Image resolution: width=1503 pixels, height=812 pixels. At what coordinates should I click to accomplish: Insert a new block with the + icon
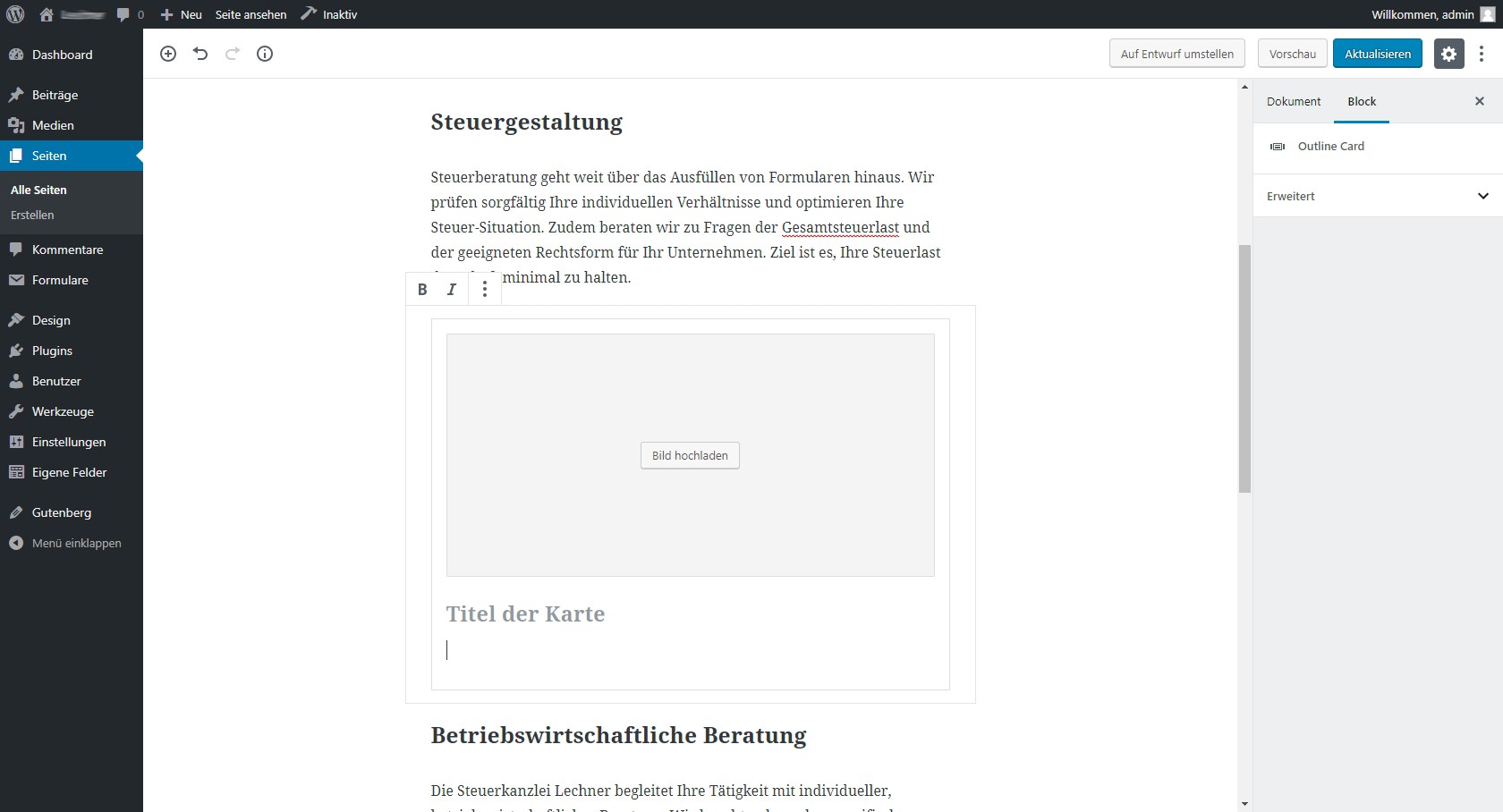click(x=167, y=54)
